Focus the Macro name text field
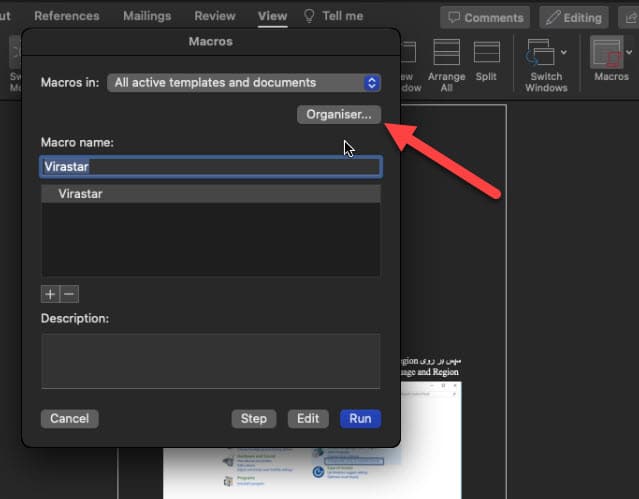 211,167
